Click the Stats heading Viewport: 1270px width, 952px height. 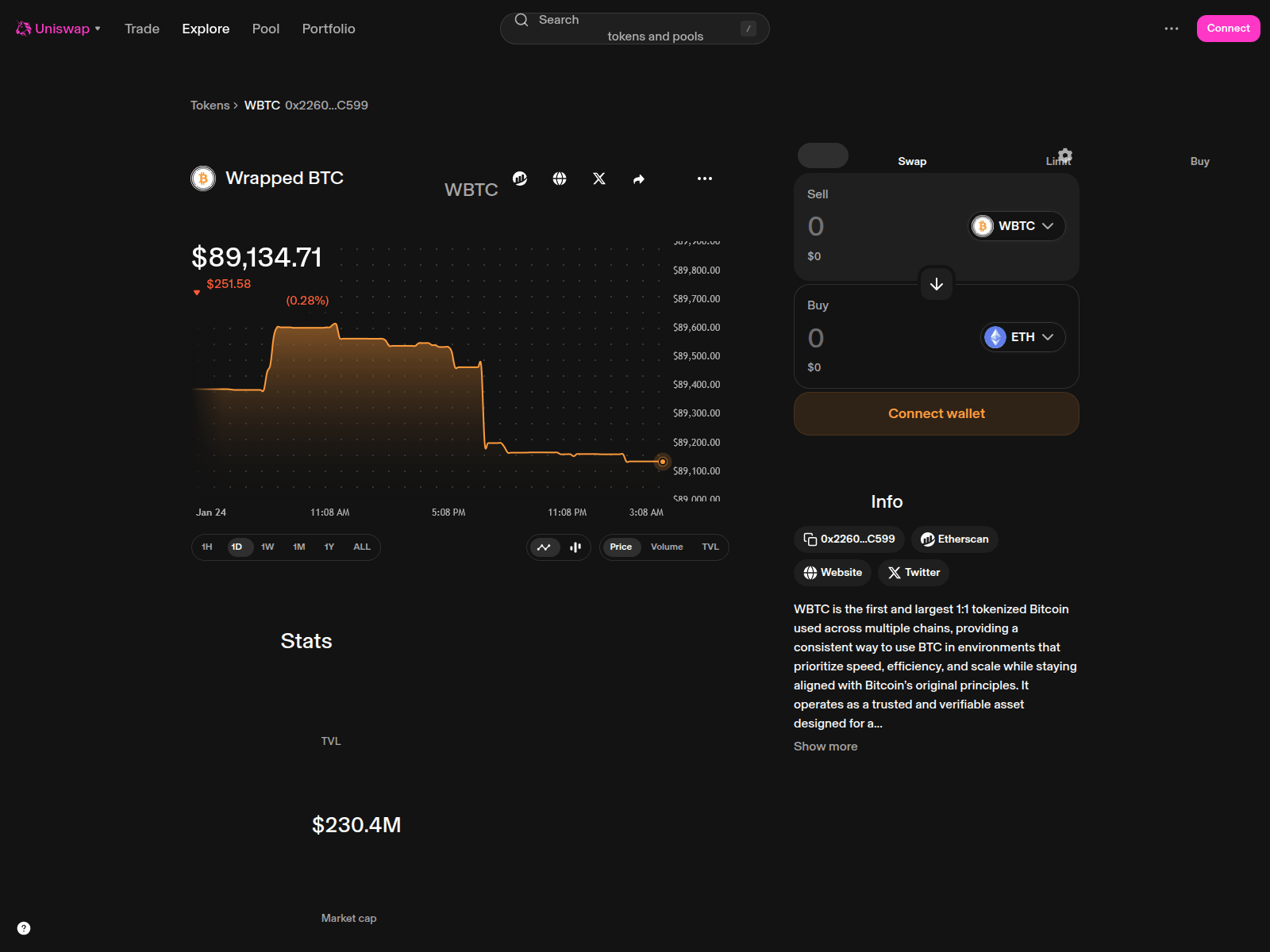(x=306, y=641)
